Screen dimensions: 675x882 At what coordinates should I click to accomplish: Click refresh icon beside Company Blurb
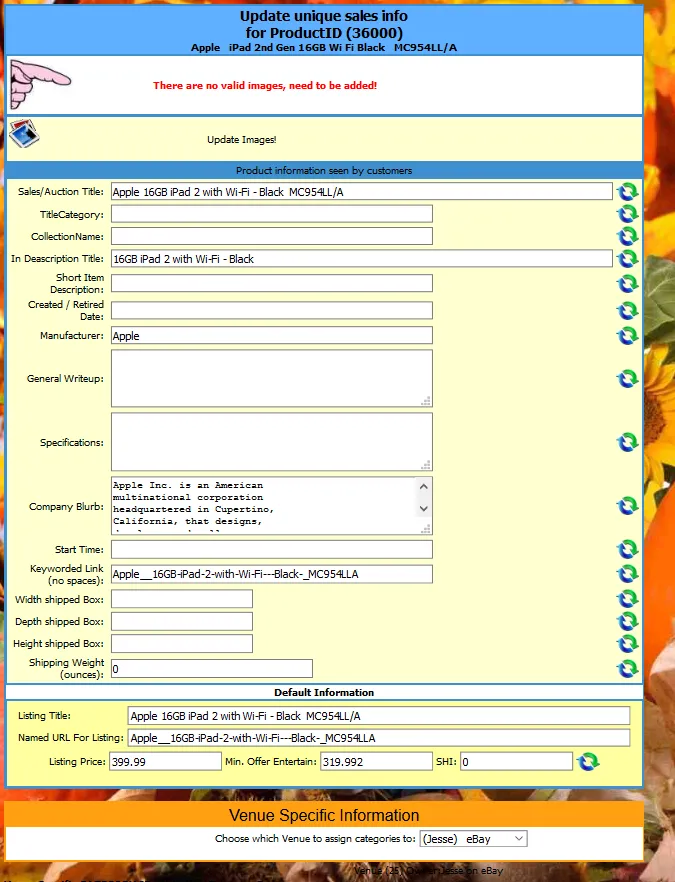[x=627, y=506]
